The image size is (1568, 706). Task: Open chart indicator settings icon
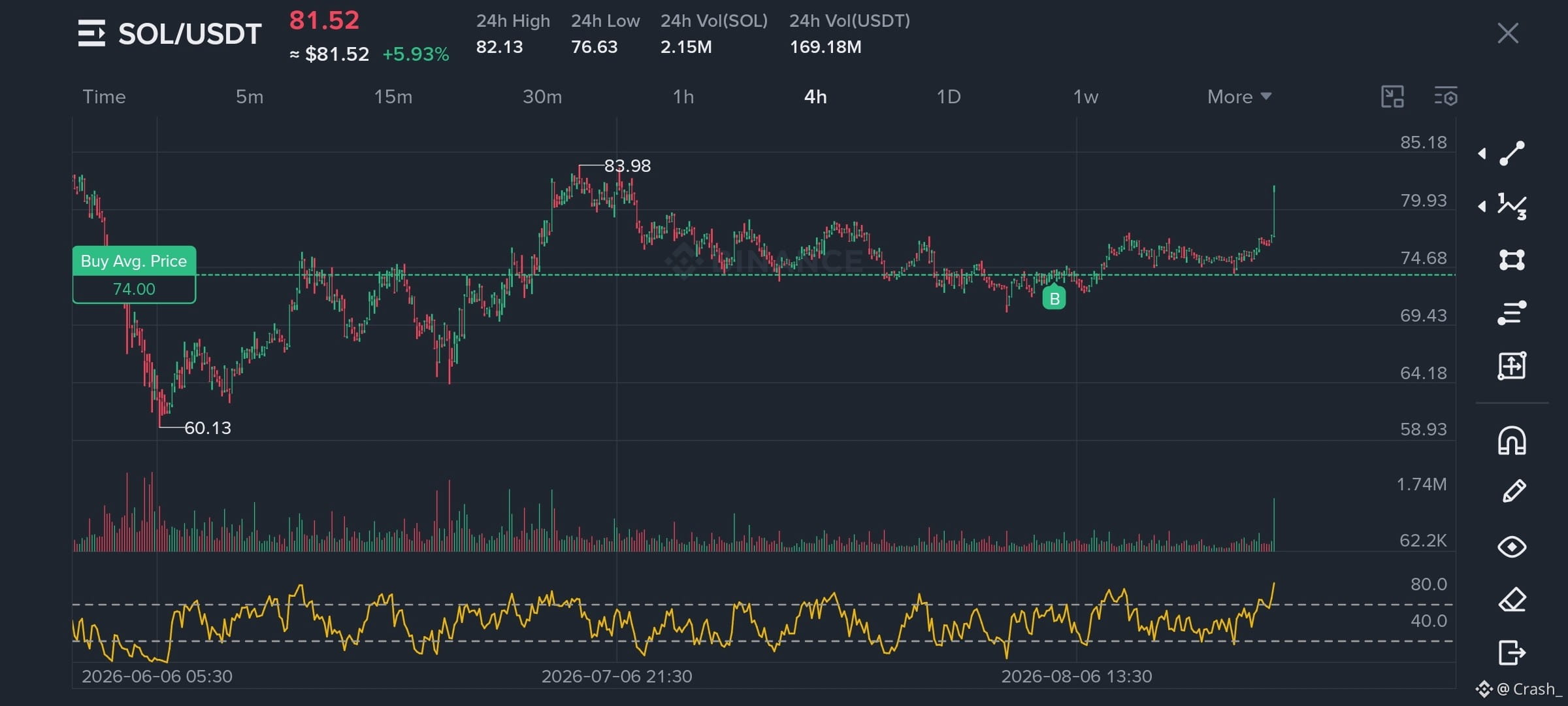point(1445,97)
